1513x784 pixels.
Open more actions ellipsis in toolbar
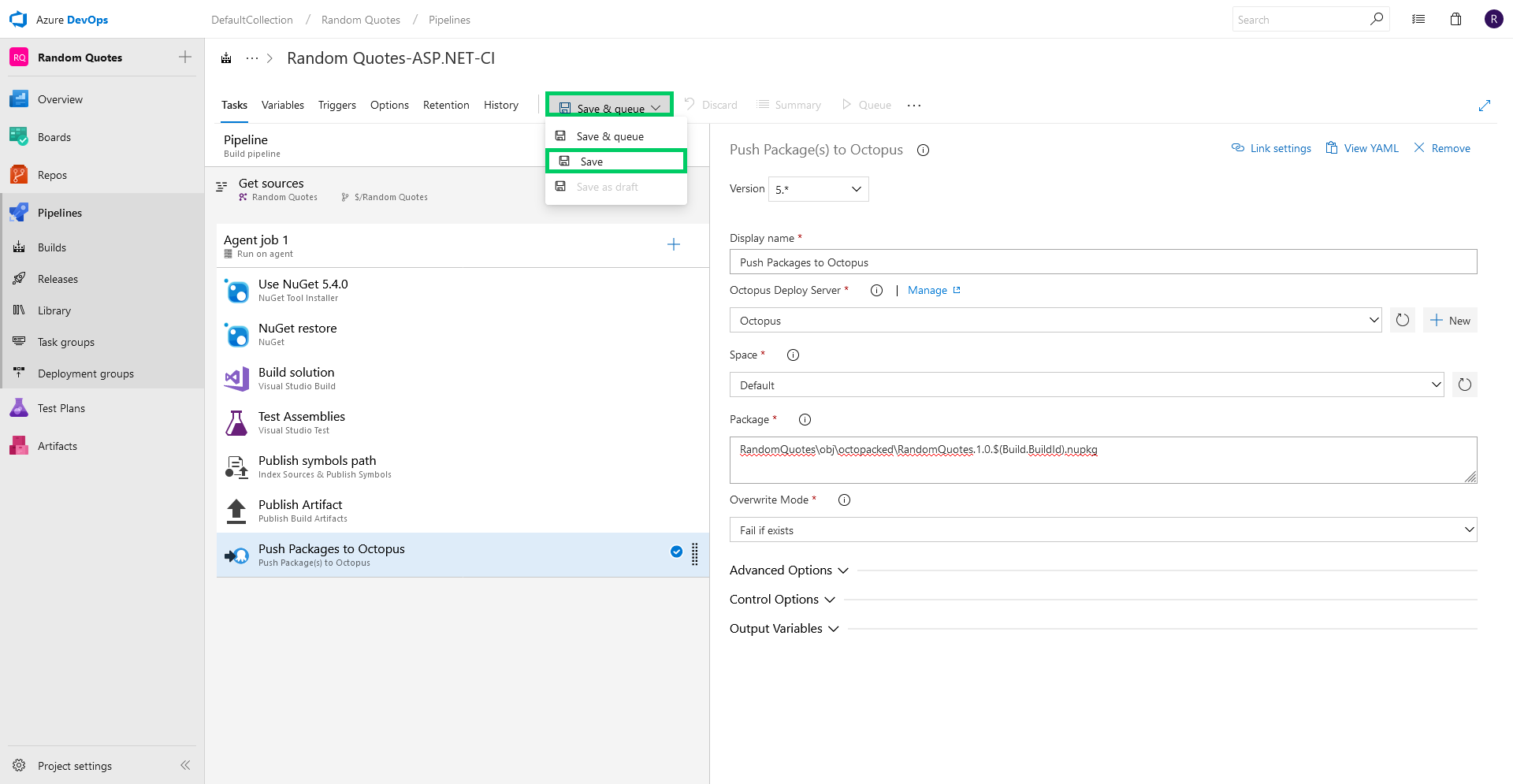tap(914, 105)
